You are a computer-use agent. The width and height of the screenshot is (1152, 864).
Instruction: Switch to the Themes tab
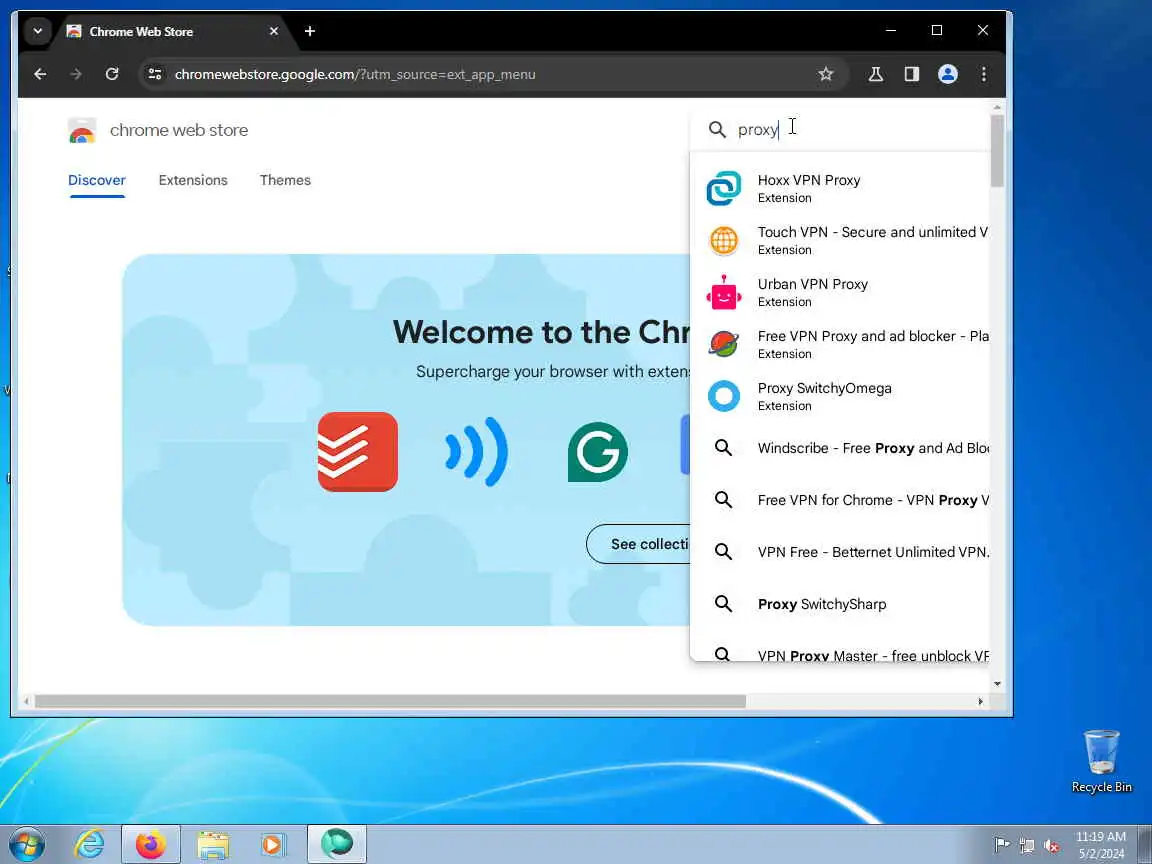(x=285, y=181)
